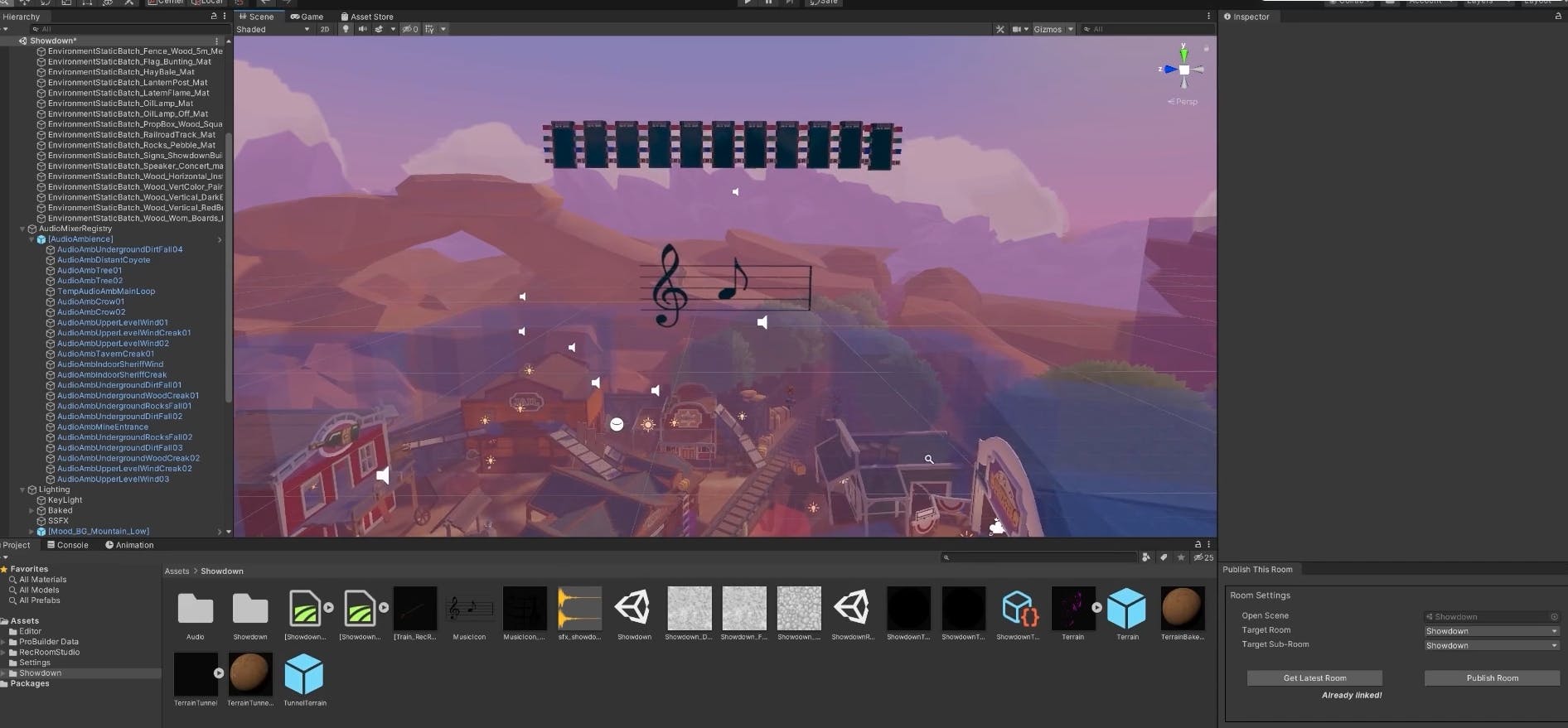Click Search by Type icon in Project
This screenshot has width=1568, height=728.
coord(1146,557)
